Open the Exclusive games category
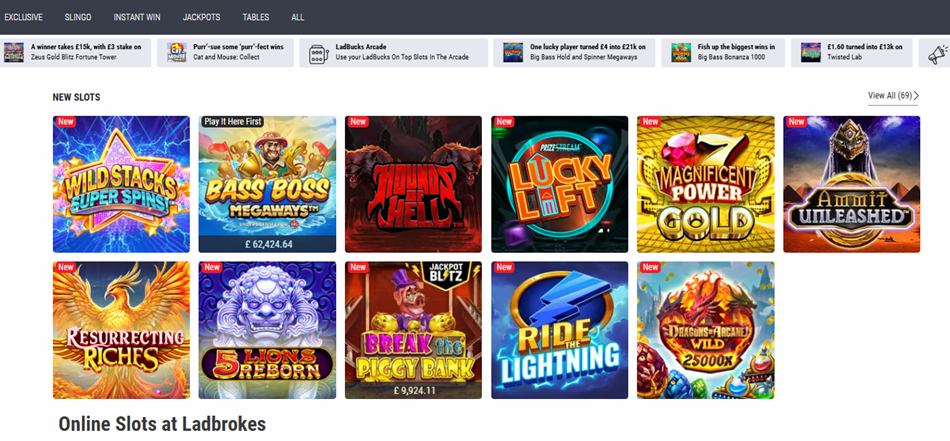The height and width of the screenshot is (441, 950). 24,17
